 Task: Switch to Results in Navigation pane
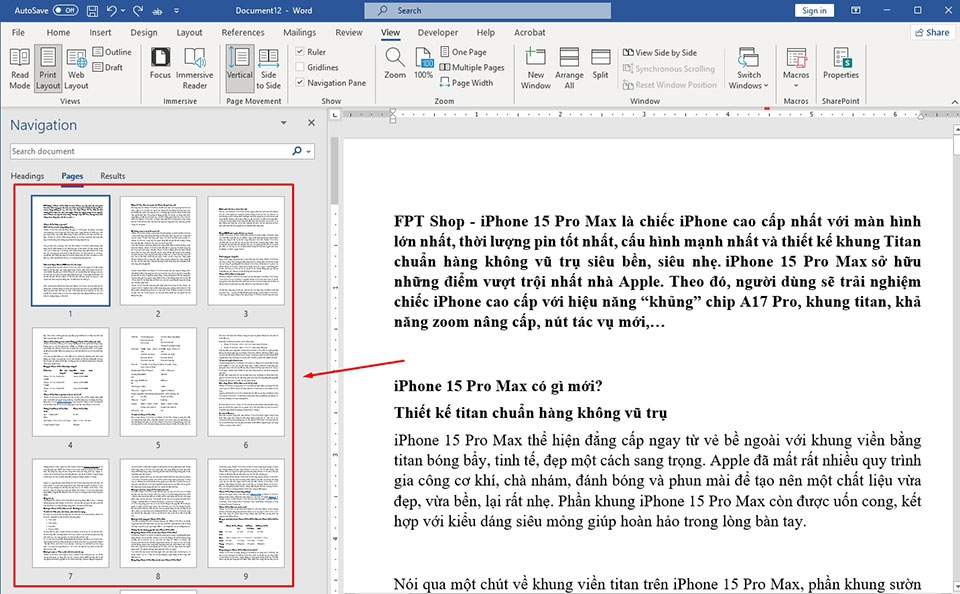pyautogui.click(x=113, y=176)
